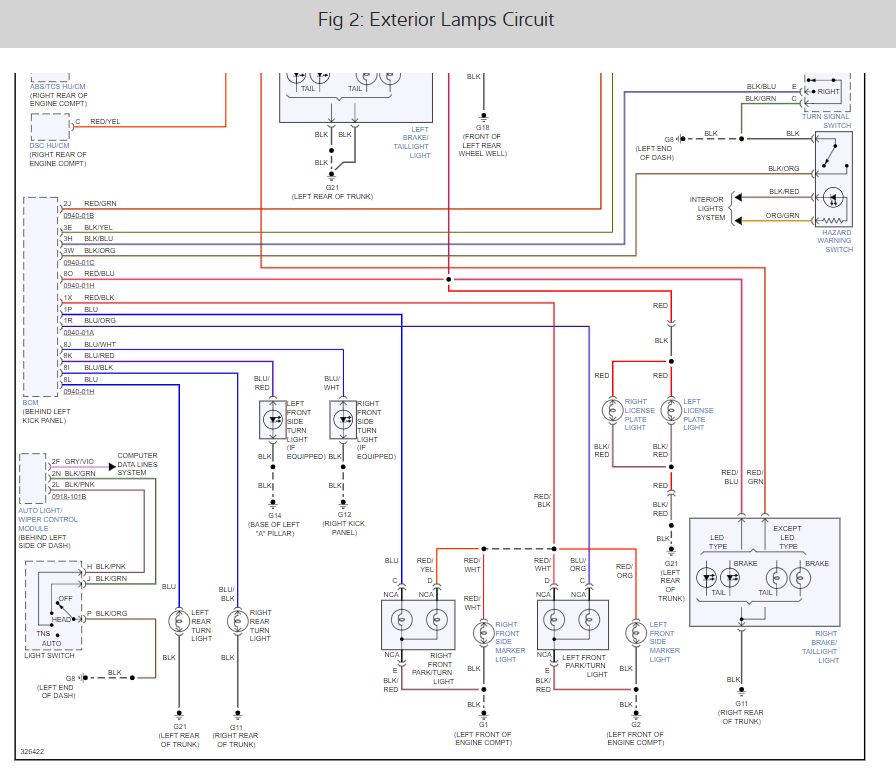
Task: Open 0940-01H link under 8L BLU
Action: pos(78,391)
